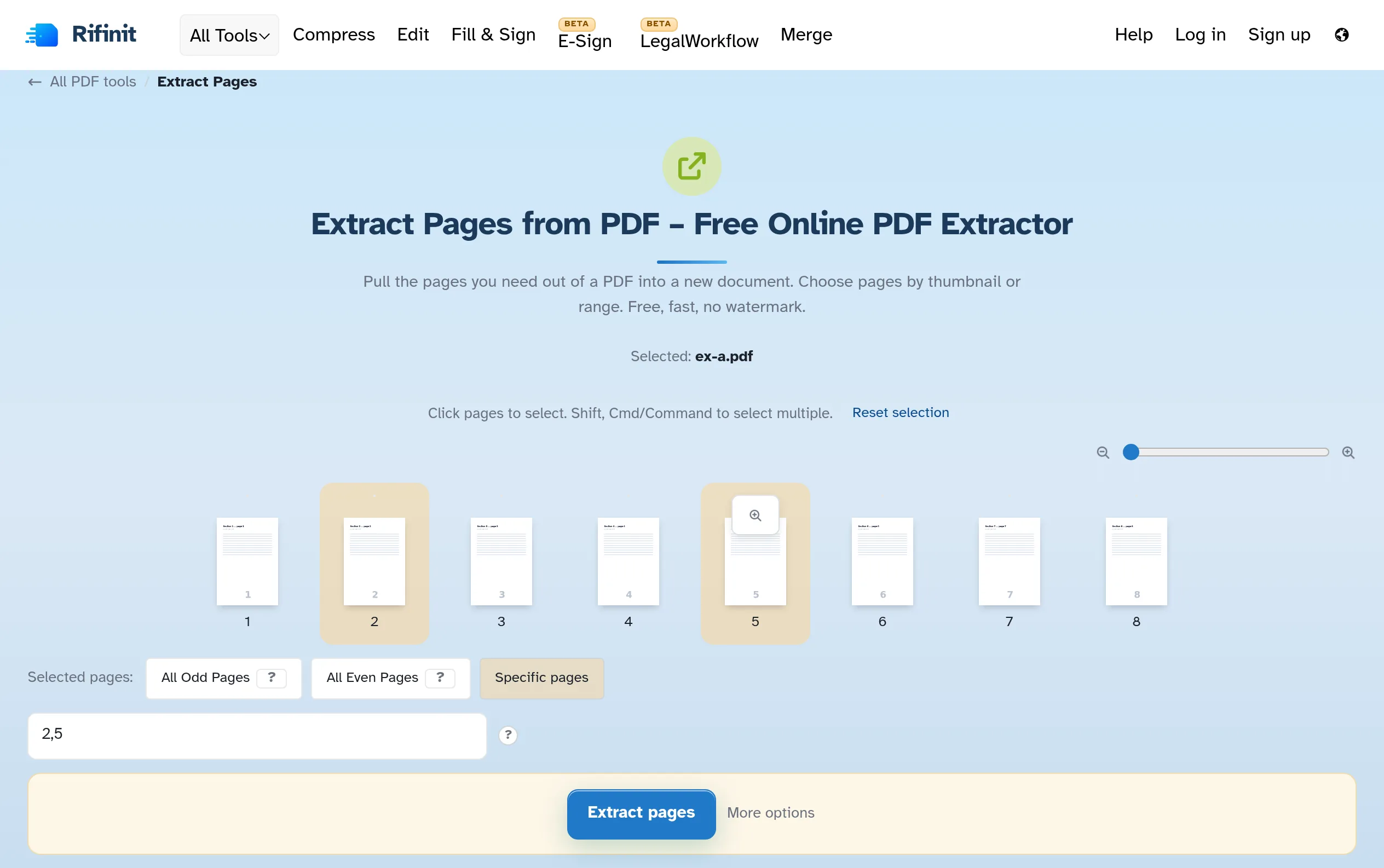Open the Compress menu item
This screenshot has width=1384, height=868.
333,34
